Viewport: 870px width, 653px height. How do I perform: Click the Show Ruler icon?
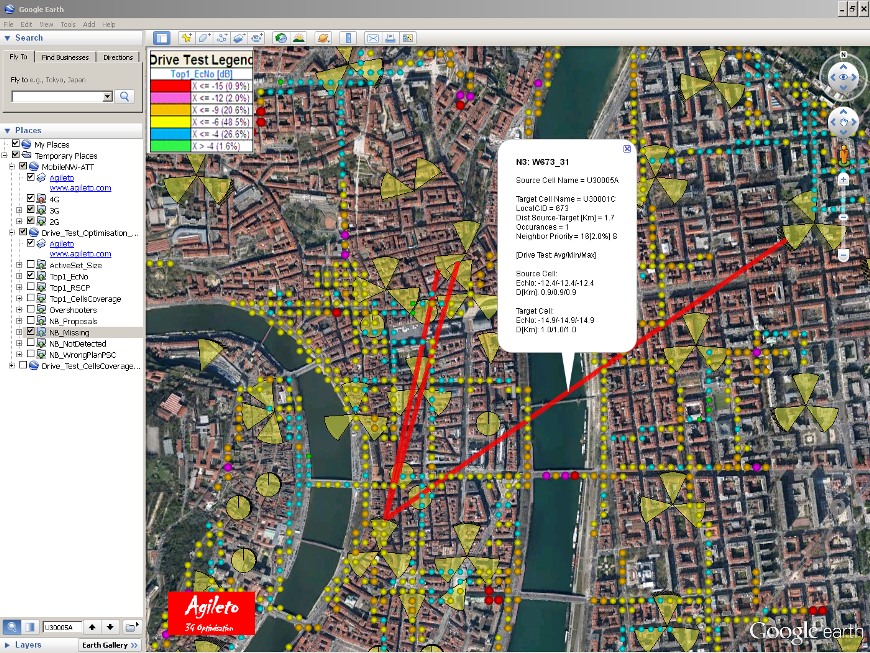(x=348, y=38)
